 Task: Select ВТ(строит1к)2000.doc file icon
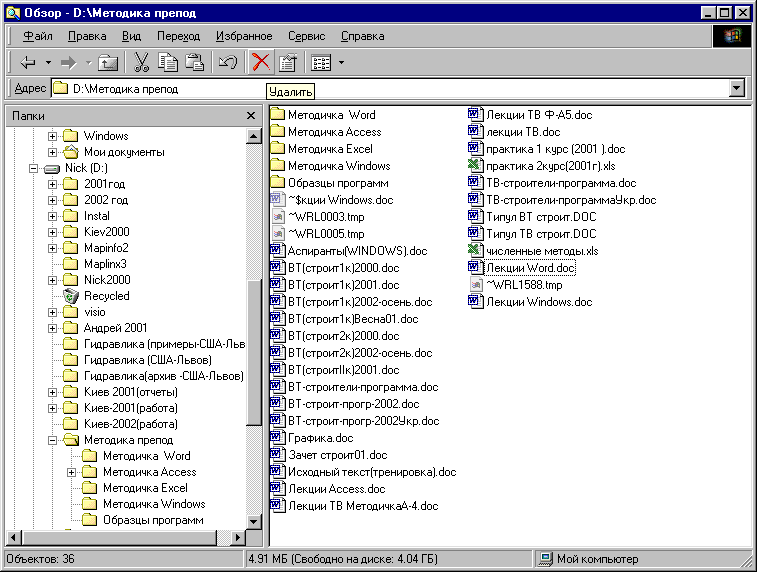(x=276, y=267)
